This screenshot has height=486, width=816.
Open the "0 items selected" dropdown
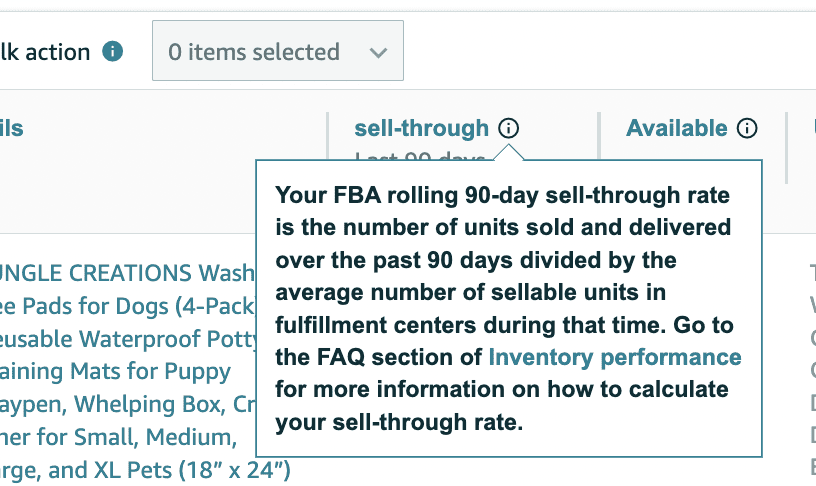point(277,51)
